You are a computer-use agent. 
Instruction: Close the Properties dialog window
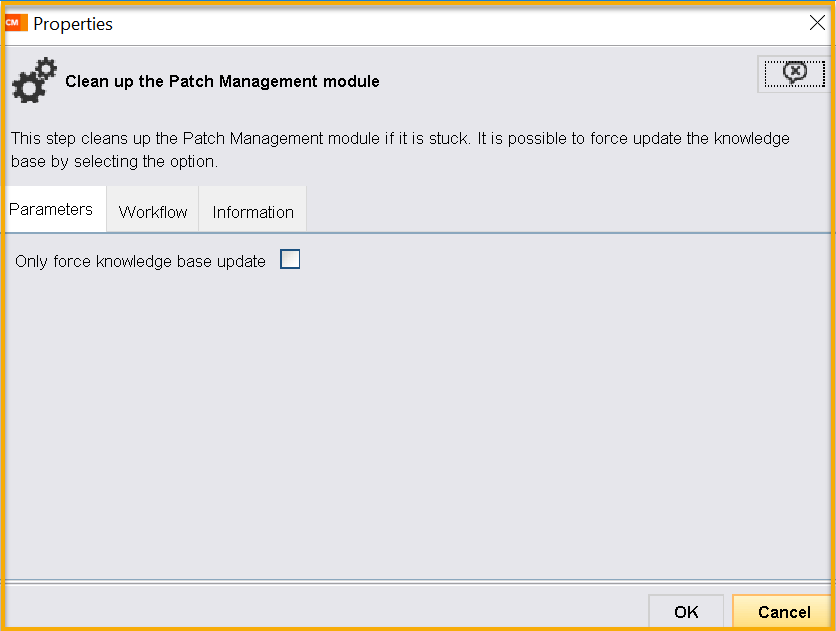(x=816, y=23)
